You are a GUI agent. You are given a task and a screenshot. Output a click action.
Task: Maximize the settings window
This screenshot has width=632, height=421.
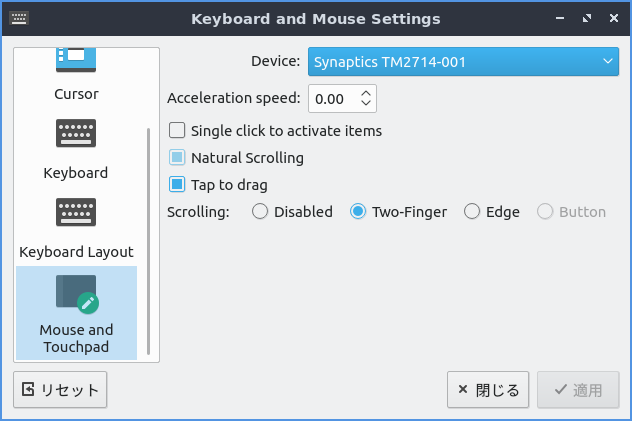click(x=586, y=18)
